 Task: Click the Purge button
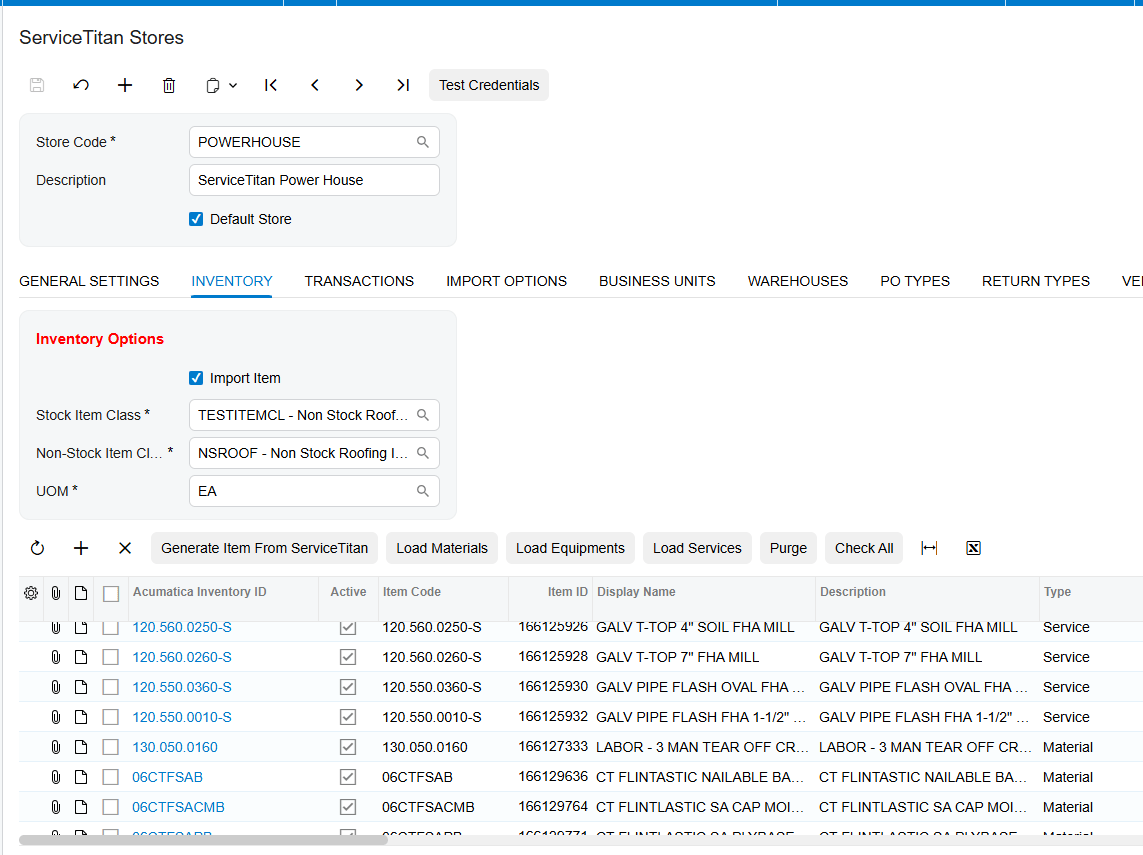click(x=788, y=548)
